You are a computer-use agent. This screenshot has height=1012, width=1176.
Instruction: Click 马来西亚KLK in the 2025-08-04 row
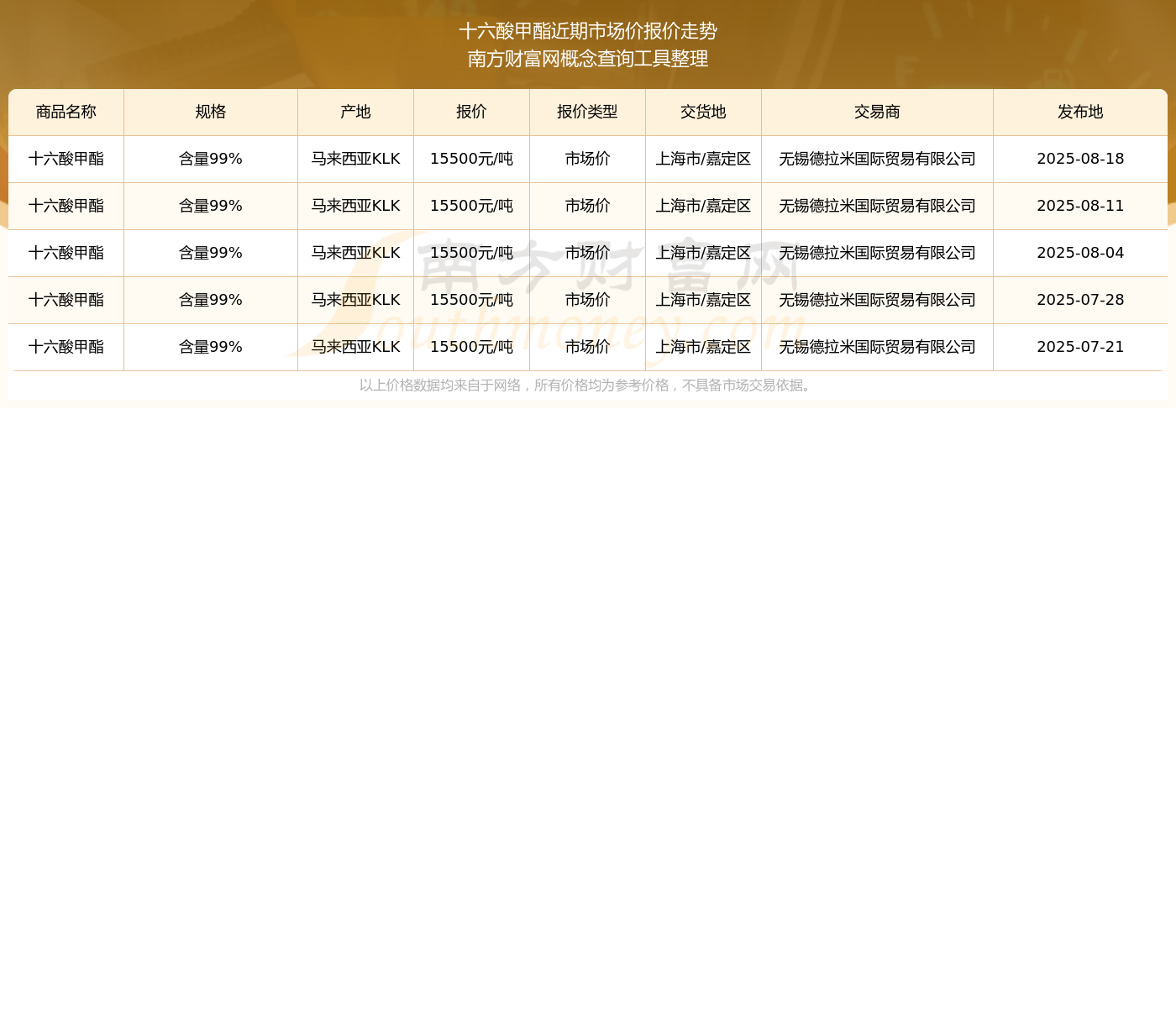356,253
